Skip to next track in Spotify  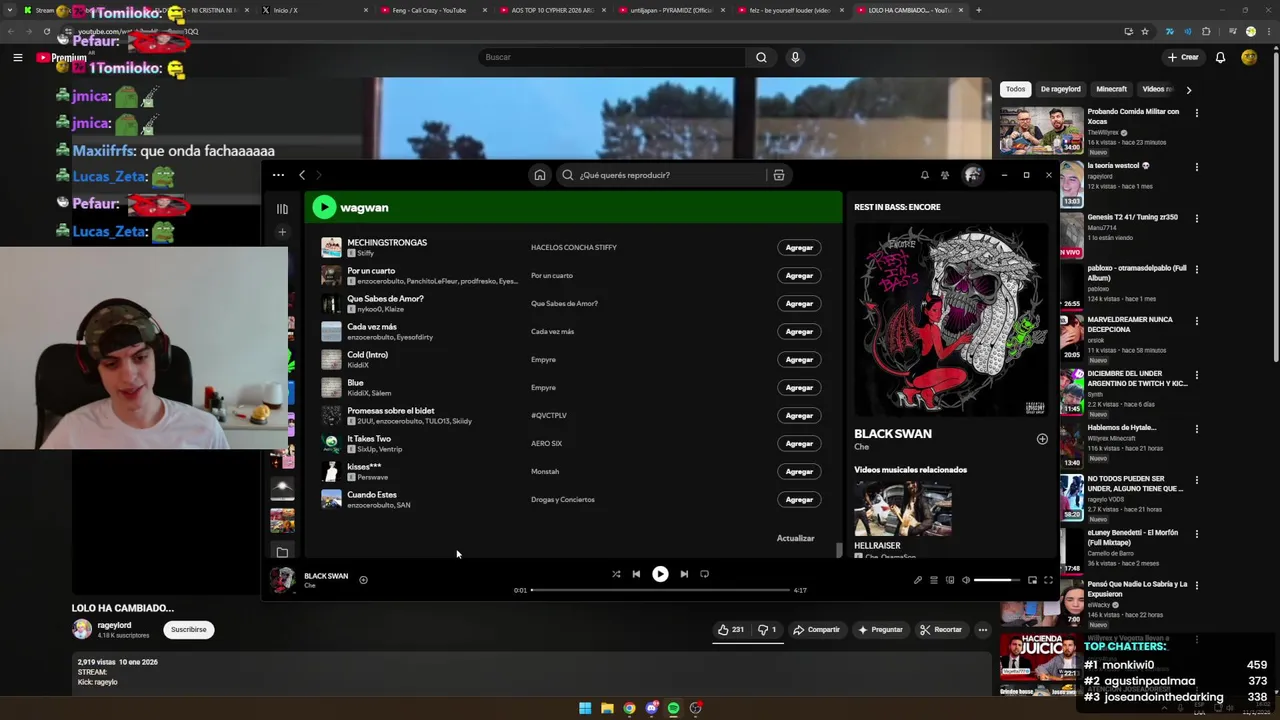coord(684,574)
